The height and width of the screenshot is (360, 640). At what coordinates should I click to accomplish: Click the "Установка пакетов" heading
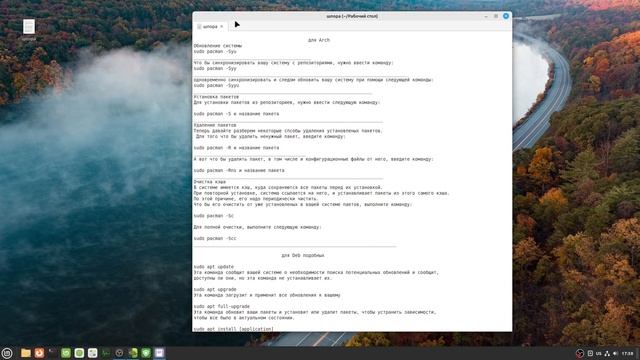coord(216,97)
